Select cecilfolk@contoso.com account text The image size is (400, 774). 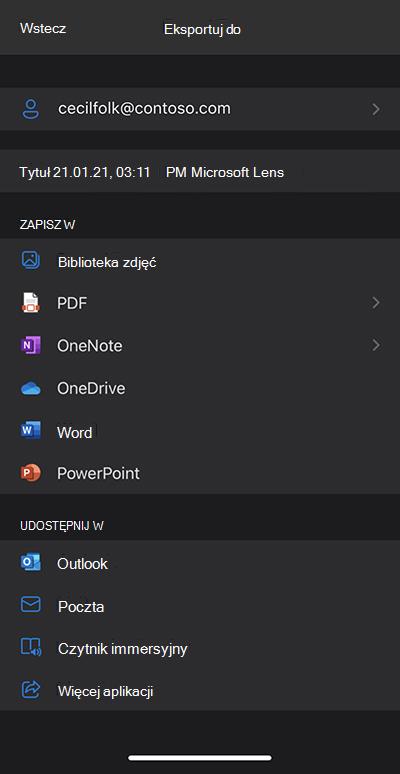tap(144, 108)
